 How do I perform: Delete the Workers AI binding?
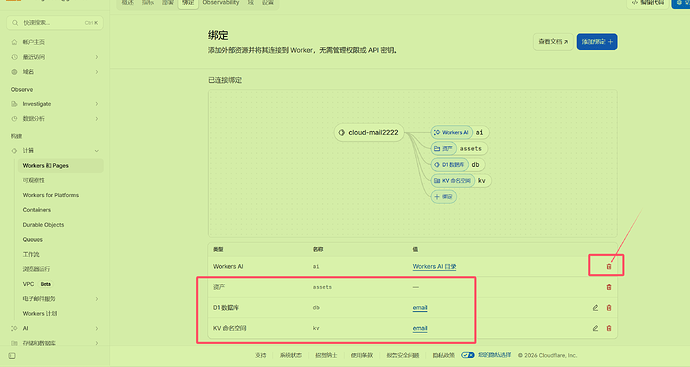pyautogui.click(x=609, y=266)
